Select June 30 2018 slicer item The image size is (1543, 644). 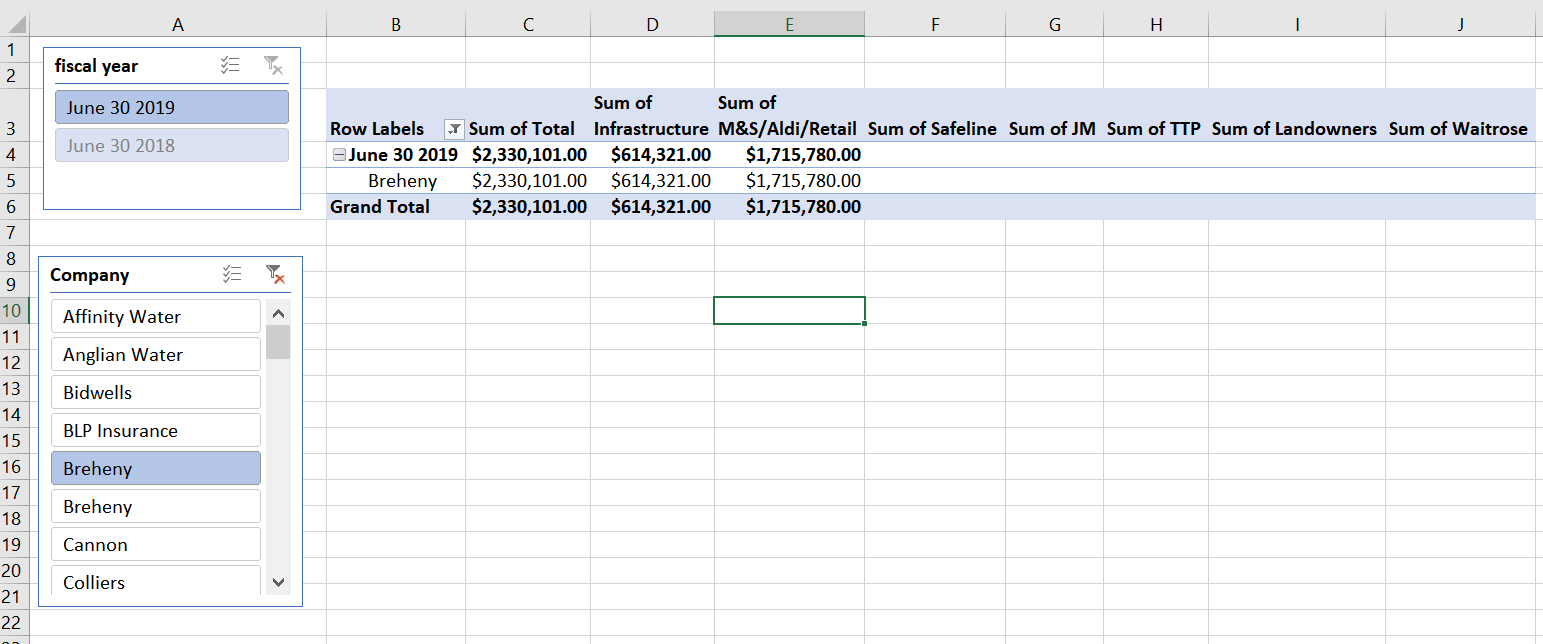tap(172, 145)
